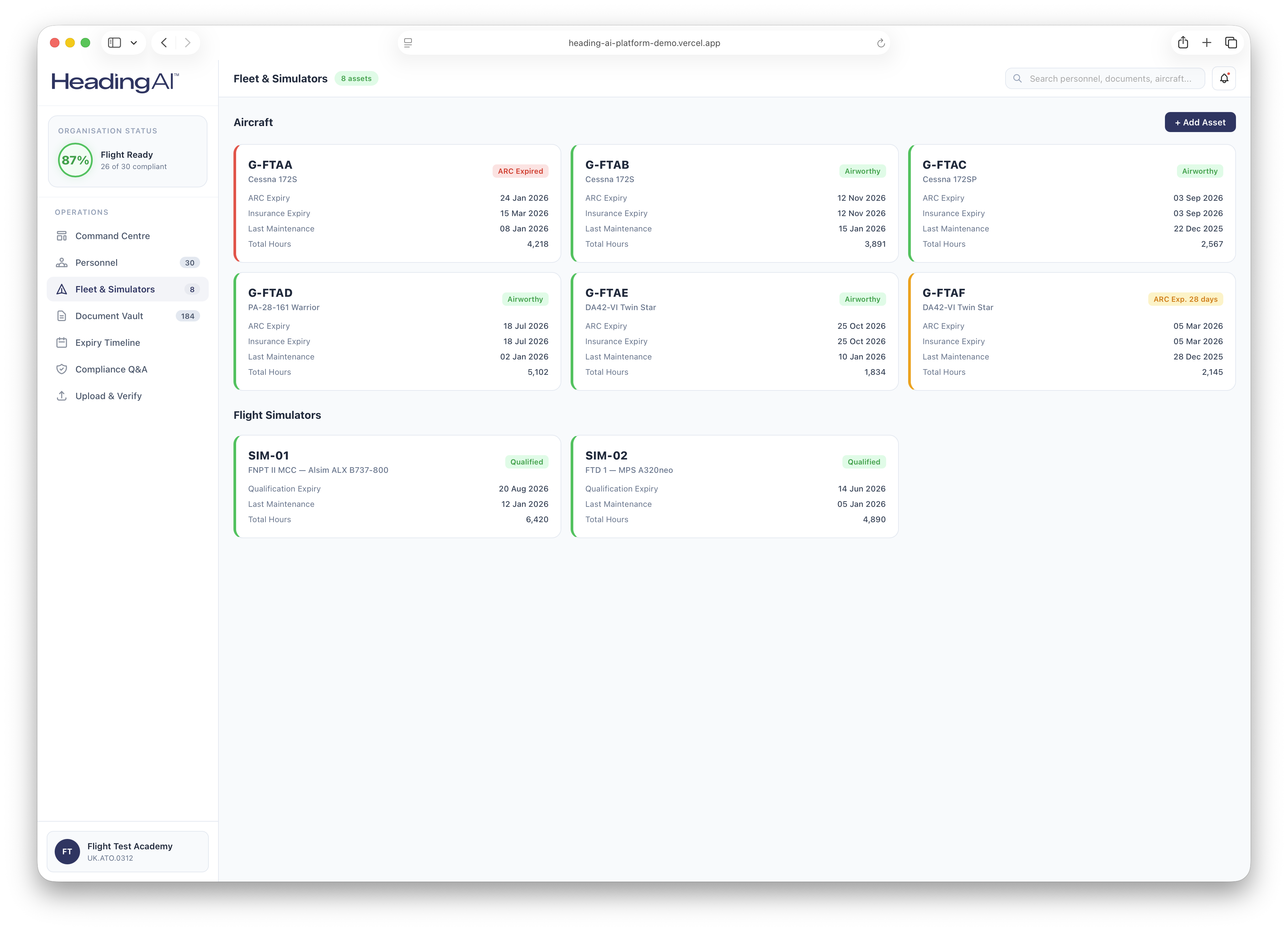This screenshot has height=931, width=1288.
Task: Toggle the Airworthy status badge on G-FTAB
Action: [x=862, y=171]
